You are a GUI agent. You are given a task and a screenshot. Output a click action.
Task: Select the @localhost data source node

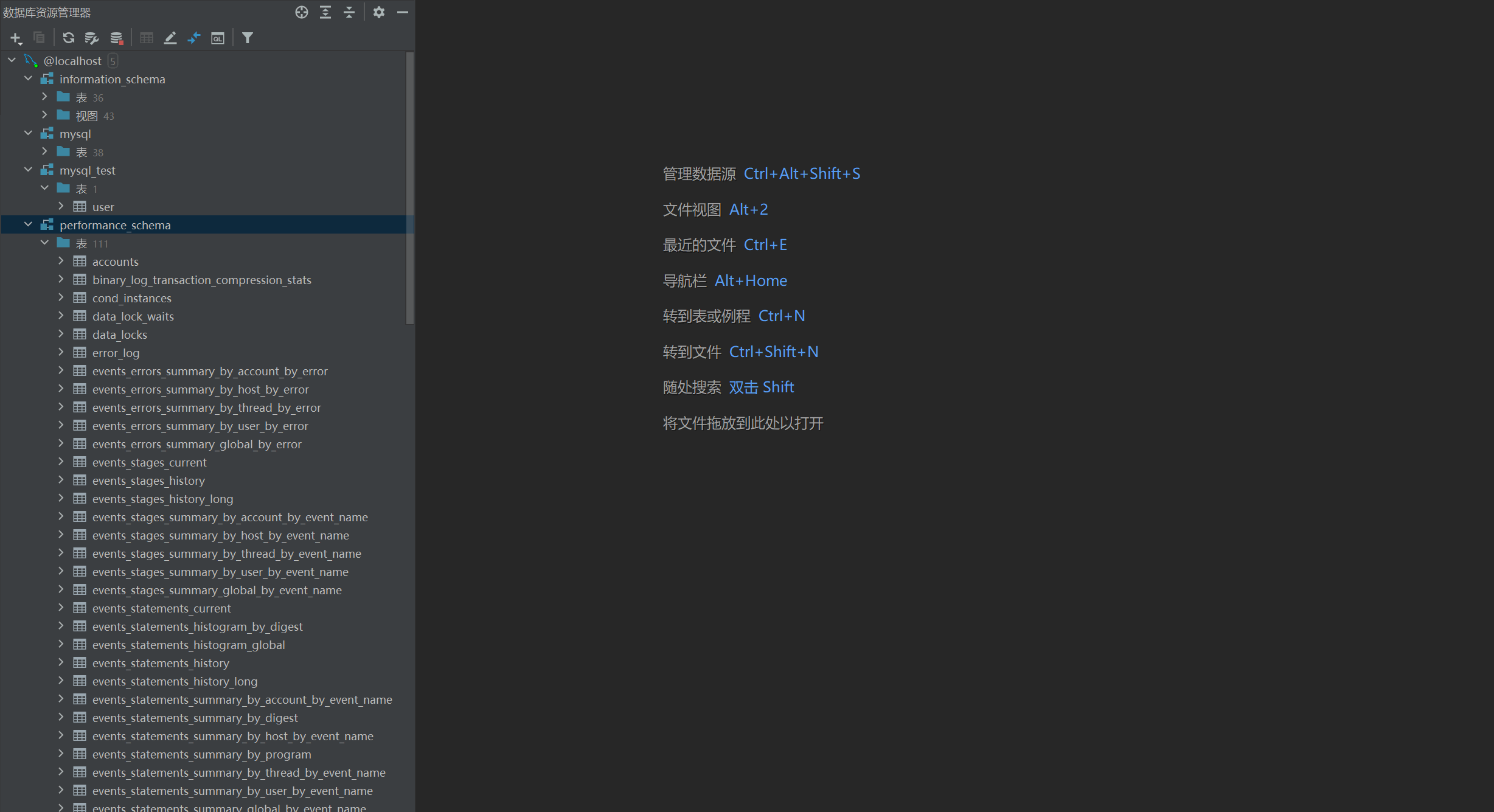pyautogui.click(x=72, y=61)
